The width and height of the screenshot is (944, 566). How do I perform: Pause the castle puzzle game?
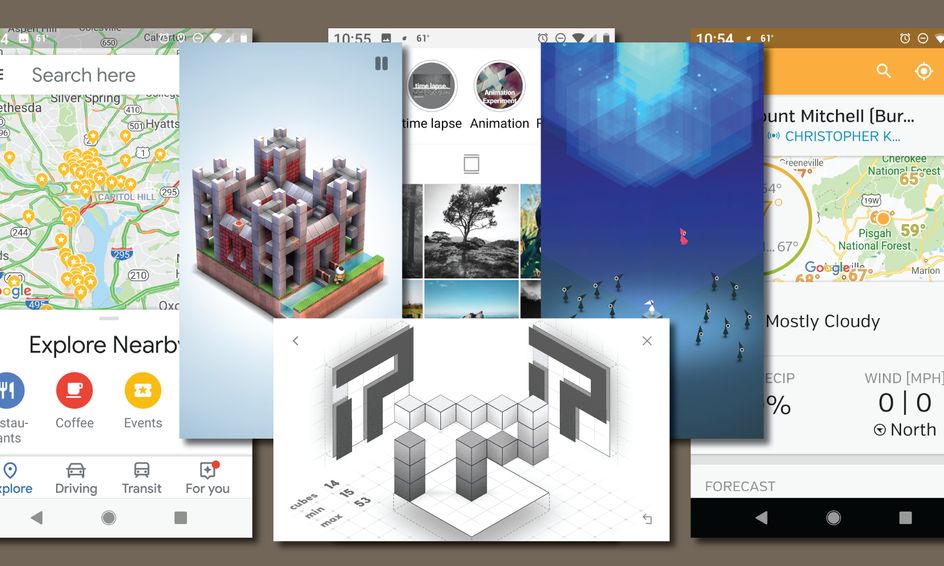coord(381,63)
